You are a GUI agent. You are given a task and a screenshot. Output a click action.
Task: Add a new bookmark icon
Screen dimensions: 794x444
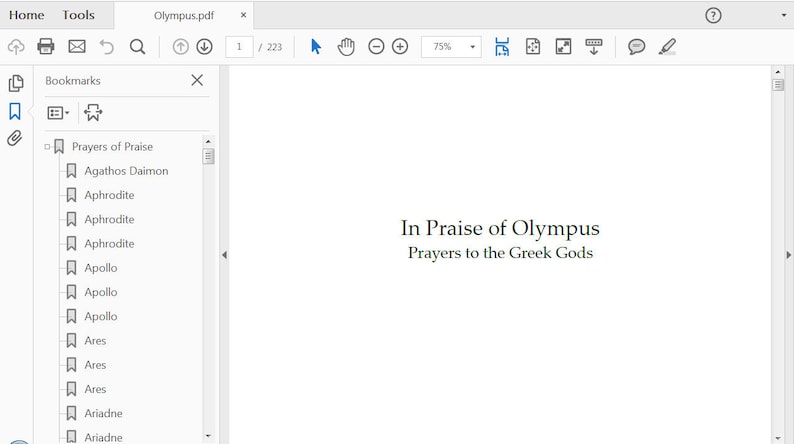[x=93, y=112]
